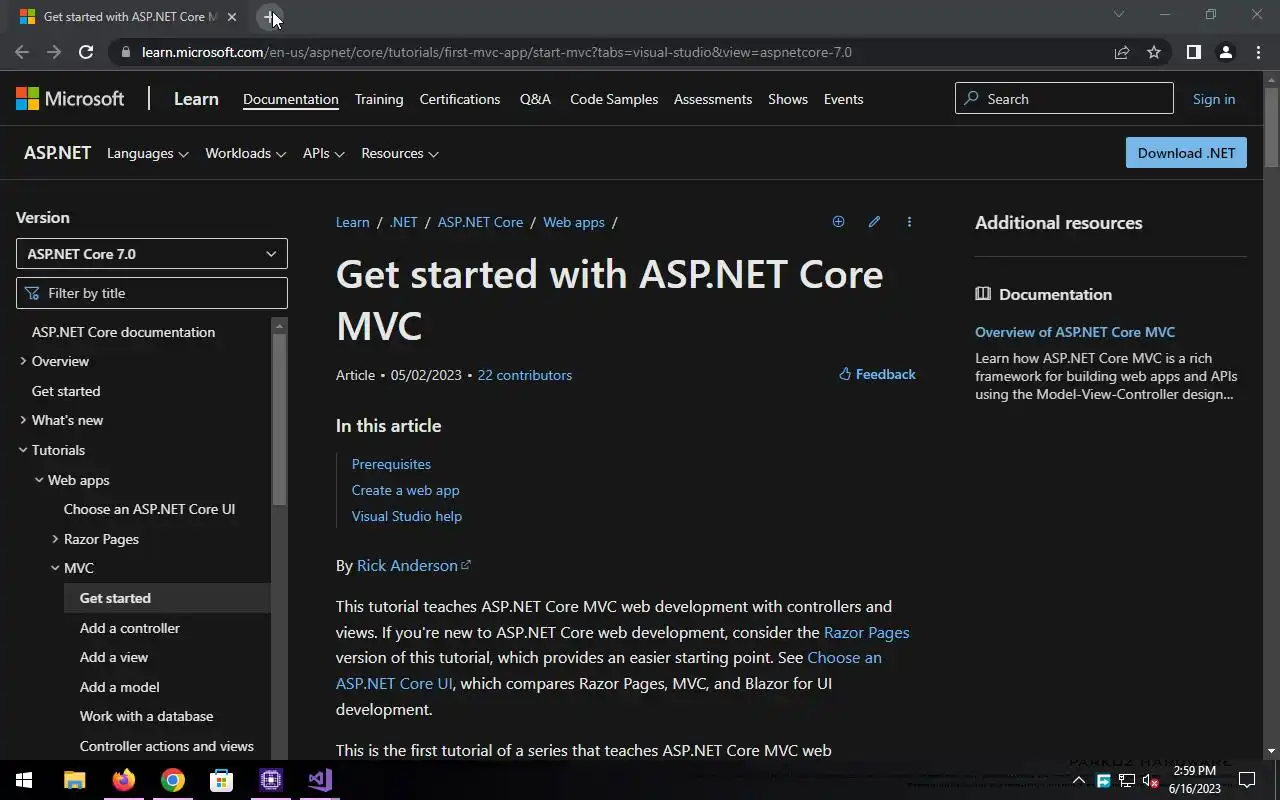Open the Workloads dropdown menu

pos(245,153)
